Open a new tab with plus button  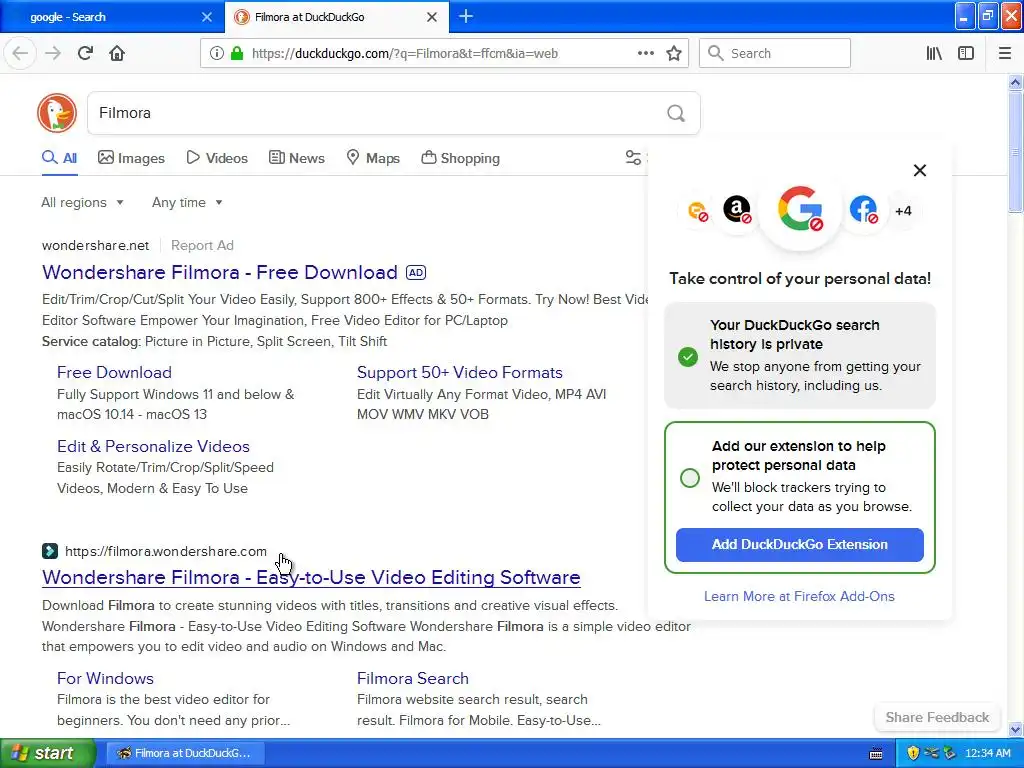point(466,16)
